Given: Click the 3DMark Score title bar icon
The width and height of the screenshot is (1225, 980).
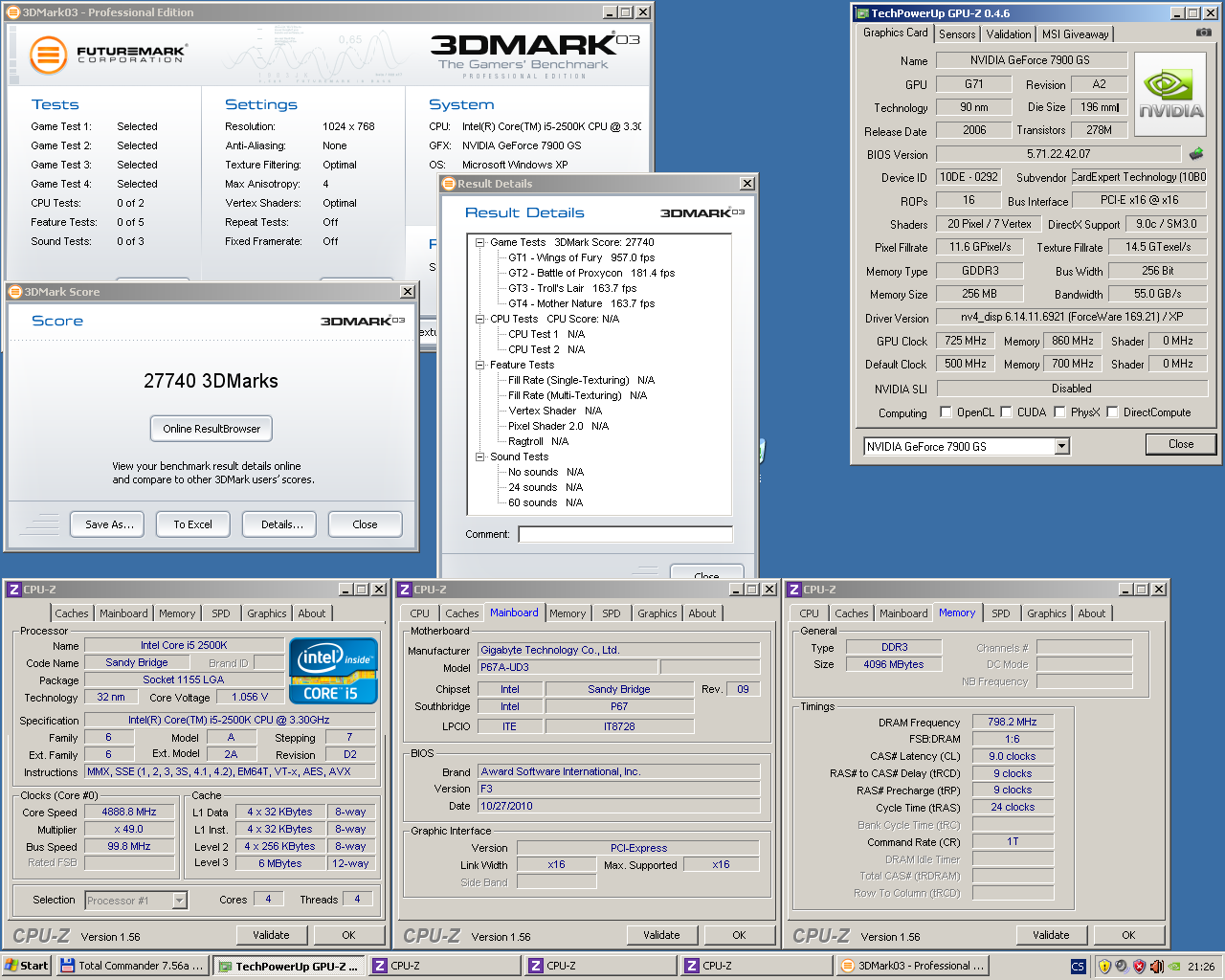Looking at the screenshot, I should pyautogui.click(x=15, y=292).
